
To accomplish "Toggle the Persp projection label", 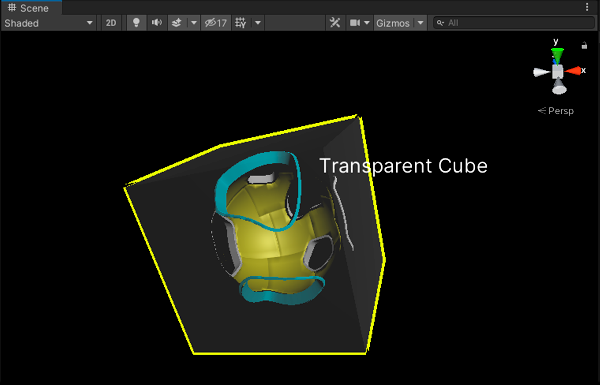I will pos(556,111).
